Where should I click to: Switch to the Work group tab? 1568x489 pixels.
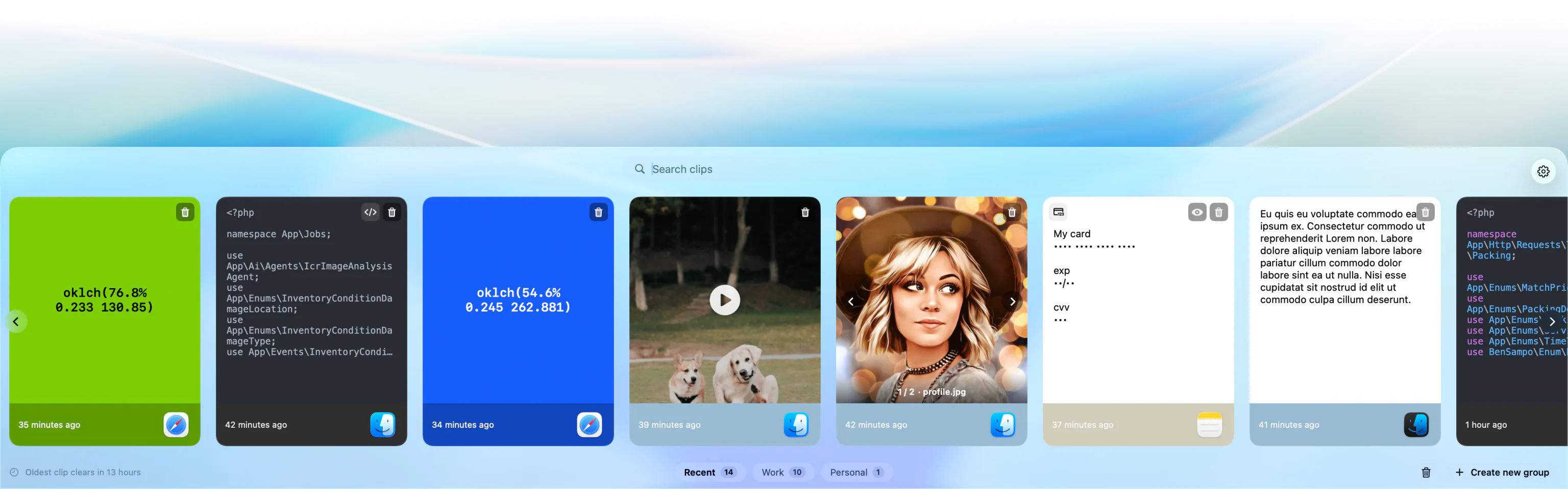coord(783,473)
